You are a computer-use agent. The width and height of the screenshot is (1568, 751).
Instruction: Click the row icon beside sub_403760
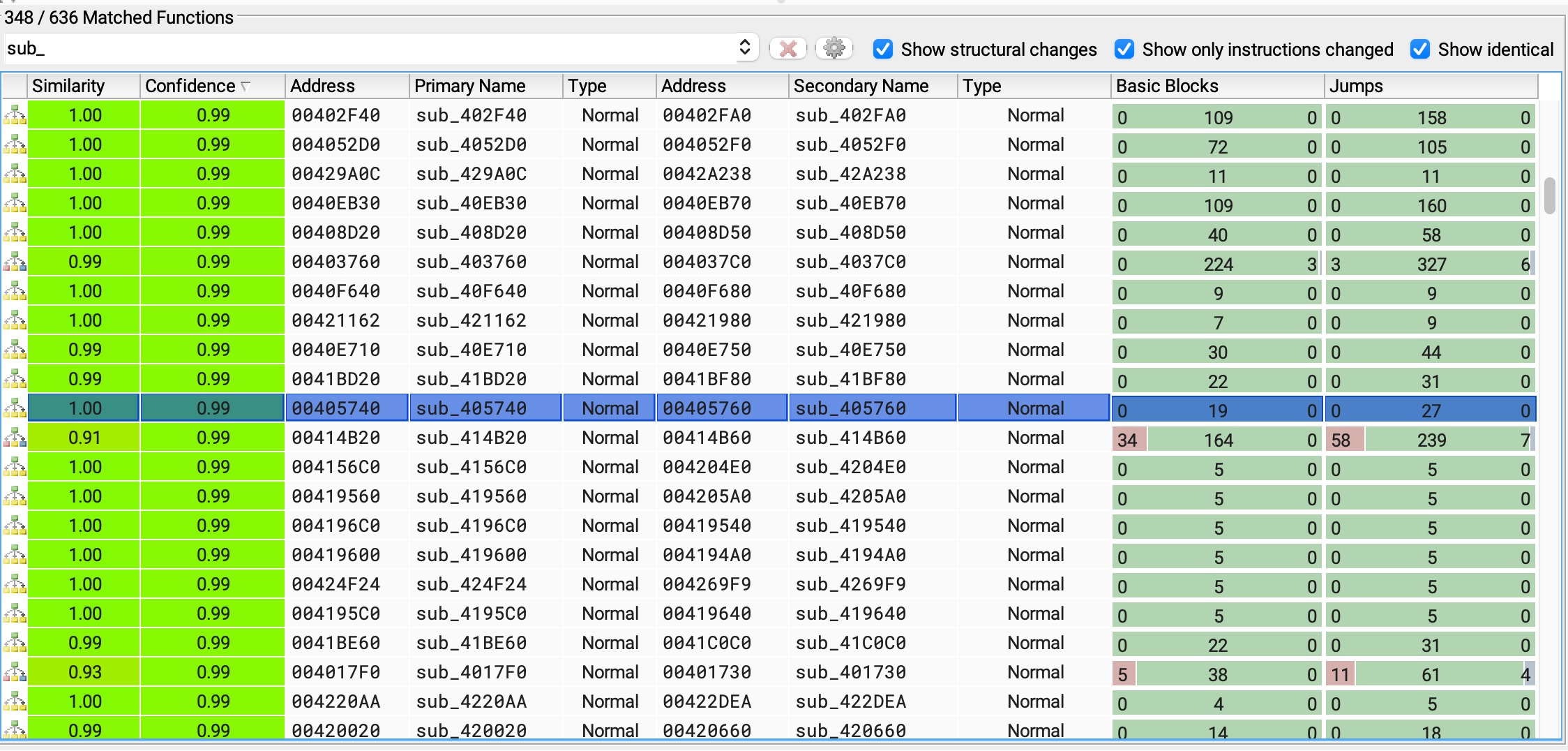15,262
